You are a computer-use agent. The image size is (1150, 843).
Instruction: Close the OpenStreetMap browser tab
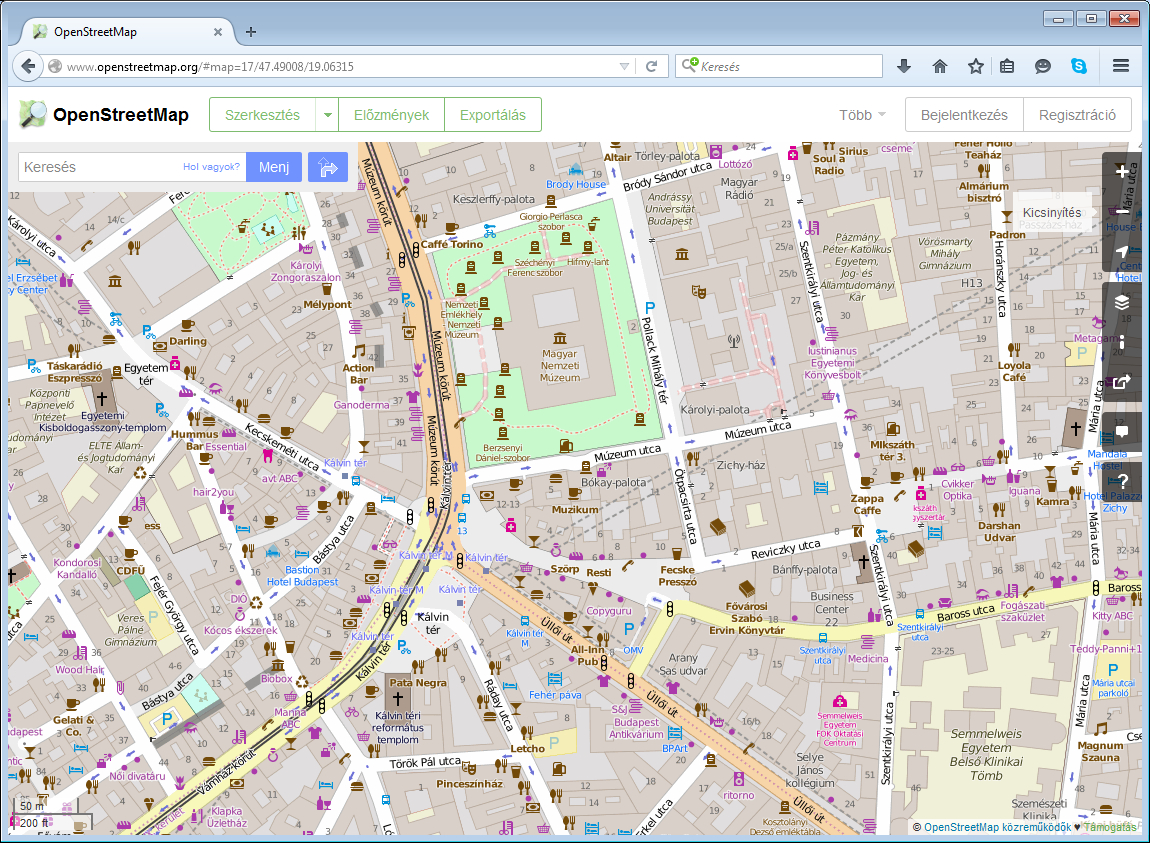coord(218,32)
